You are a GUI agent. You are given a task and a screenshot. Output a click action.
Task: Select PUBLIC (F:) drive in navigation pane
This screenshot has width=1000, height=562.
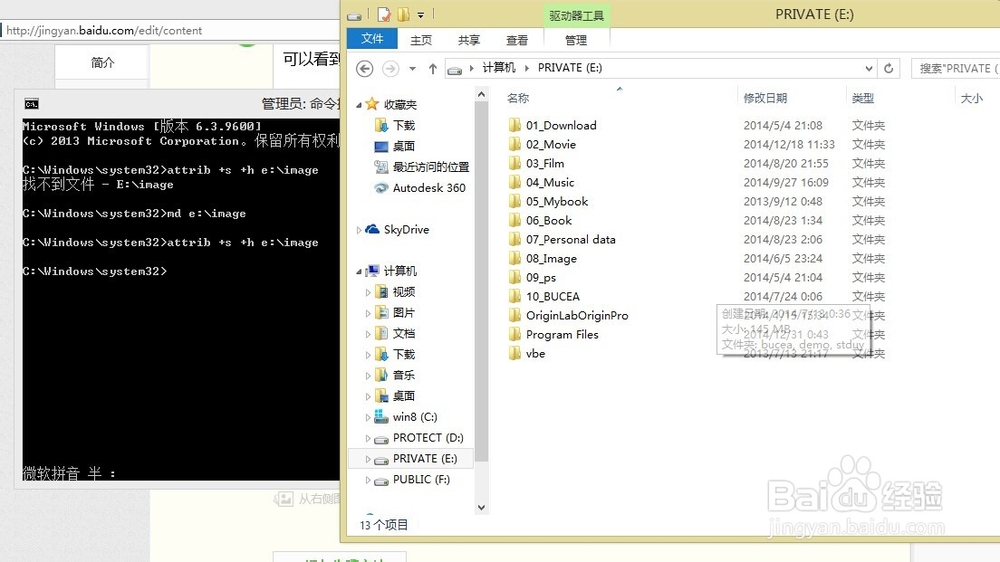(421, 479)
